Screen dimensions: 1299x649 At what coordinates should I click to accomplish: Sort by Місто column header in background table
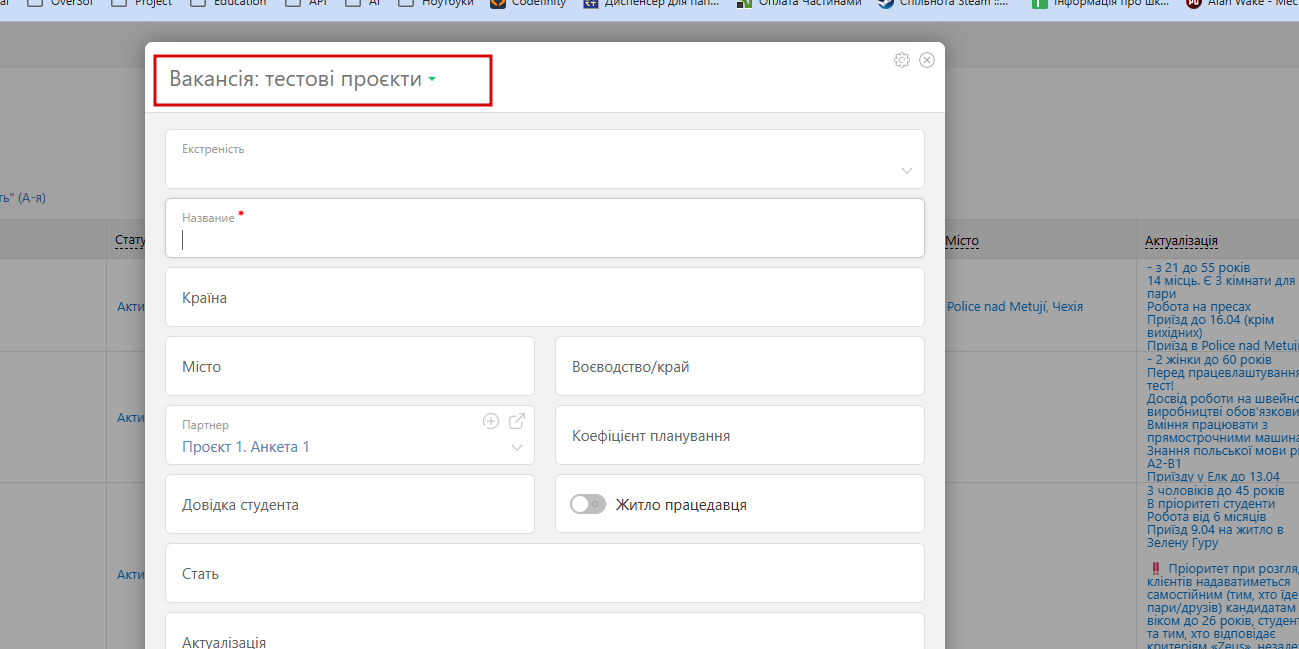point(962,241)
